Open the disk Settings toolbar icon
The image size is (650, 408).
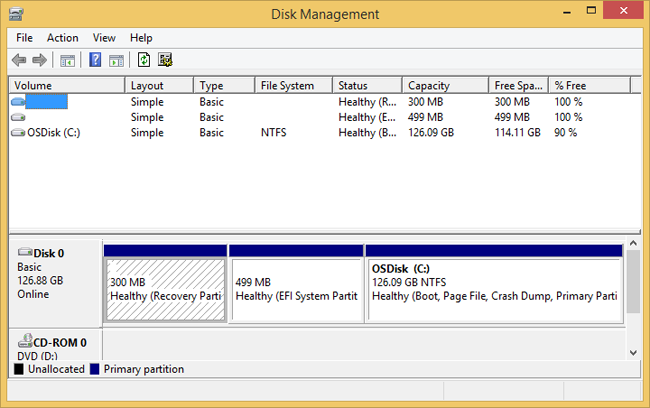tap(165, 60)
